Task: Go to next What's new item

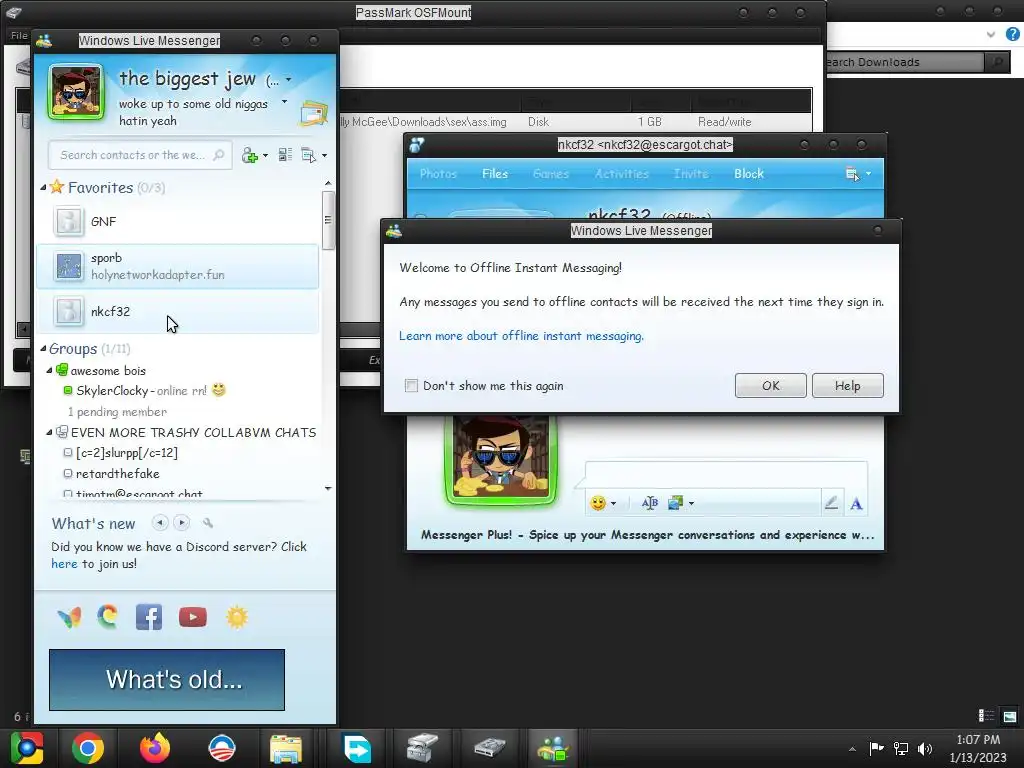Action: point(182,522)
